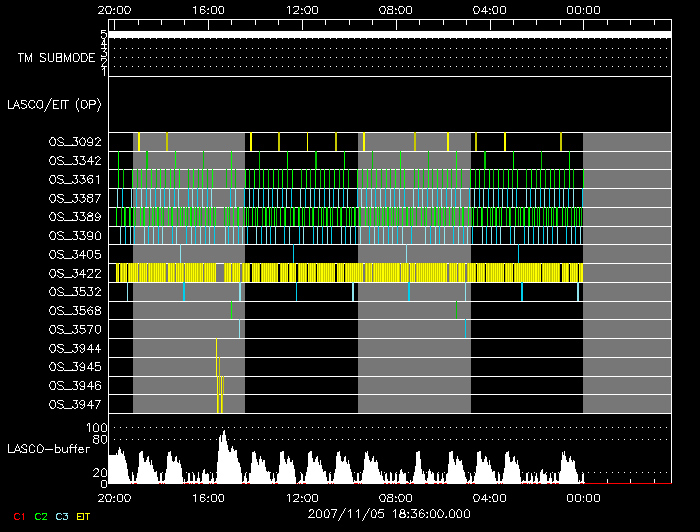
Task: Click the TM SUBMODE label
Action: click(56, 58)
